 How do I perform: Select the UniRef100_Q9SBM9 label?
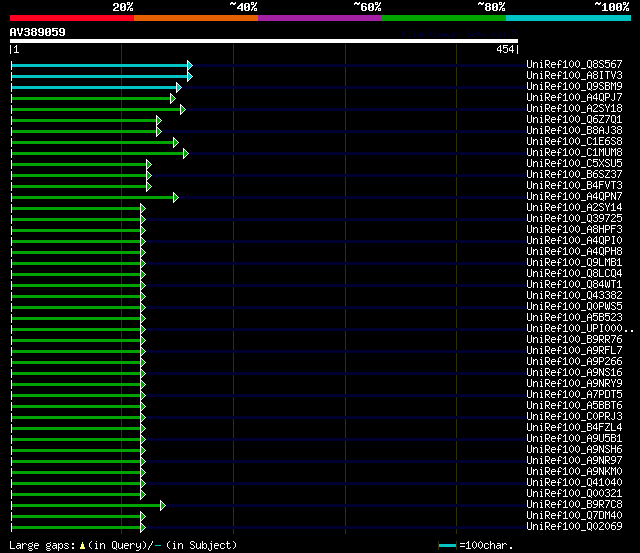click(574, 87)
